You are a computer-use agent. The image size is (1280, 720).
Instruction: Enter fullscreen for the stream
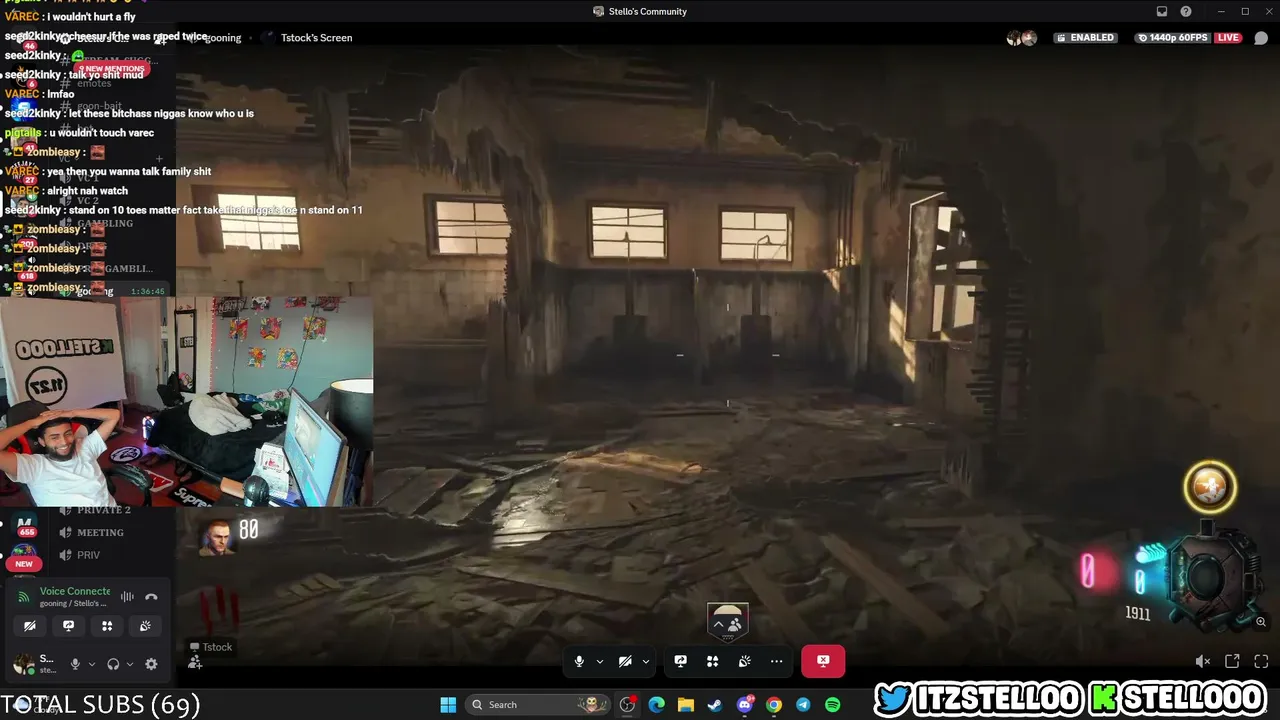tap(1261, 661)
